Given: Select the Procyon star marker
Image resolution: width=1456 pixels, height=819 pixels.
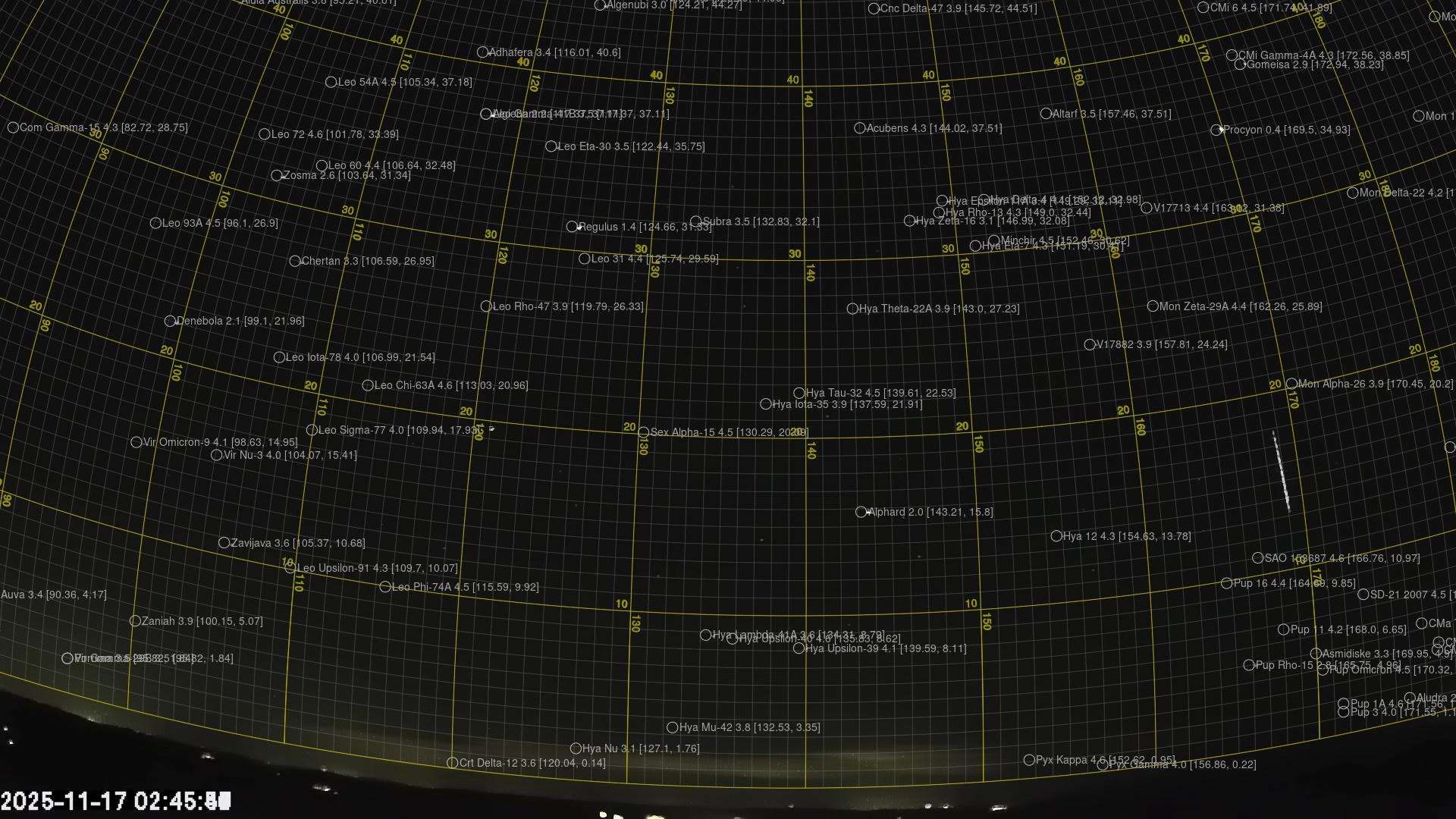Looking at the screenshot, I should [x=1216, y=130].
